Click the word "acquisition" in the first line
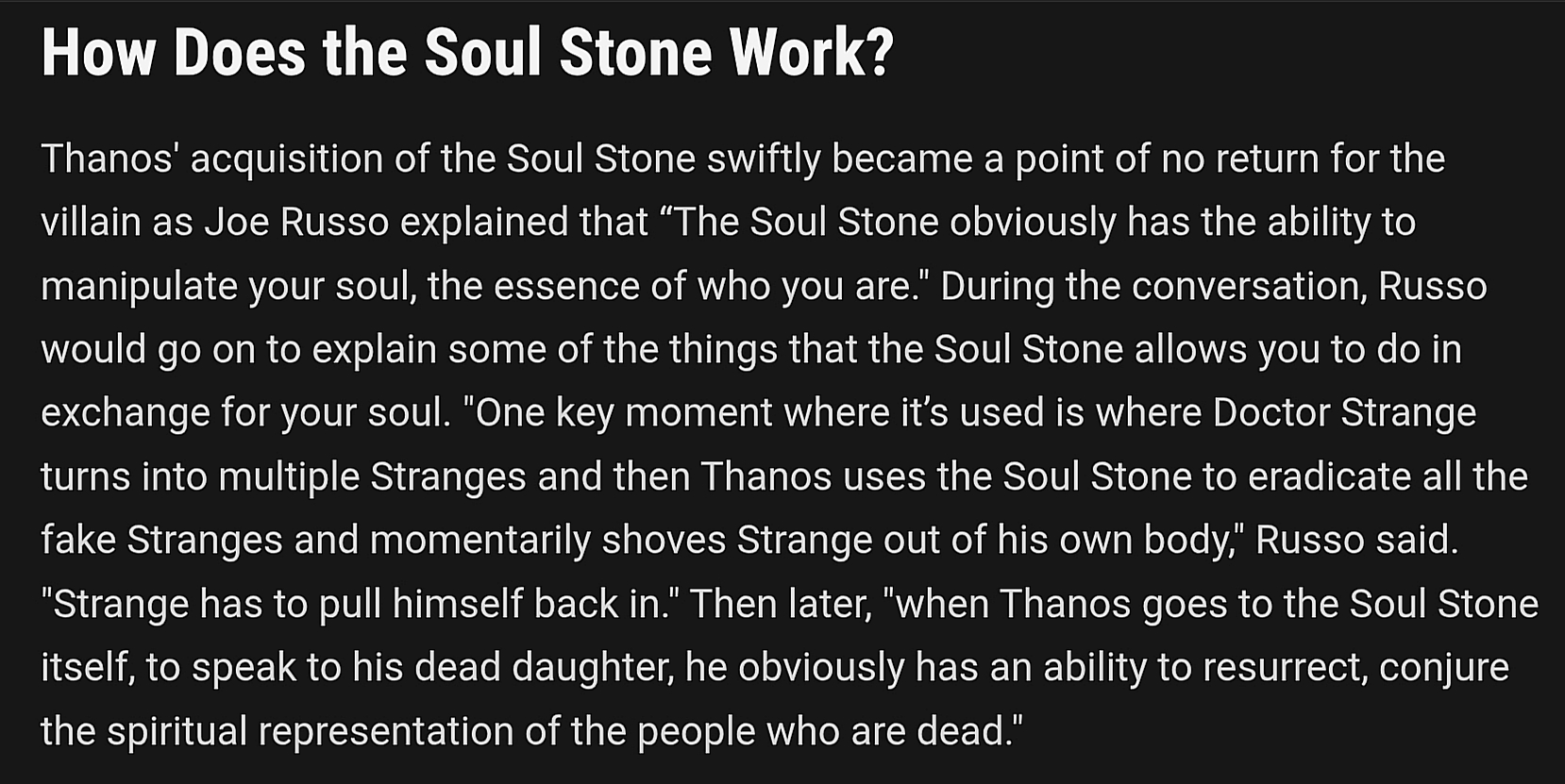1565x784 pixels. coord(286,158)
